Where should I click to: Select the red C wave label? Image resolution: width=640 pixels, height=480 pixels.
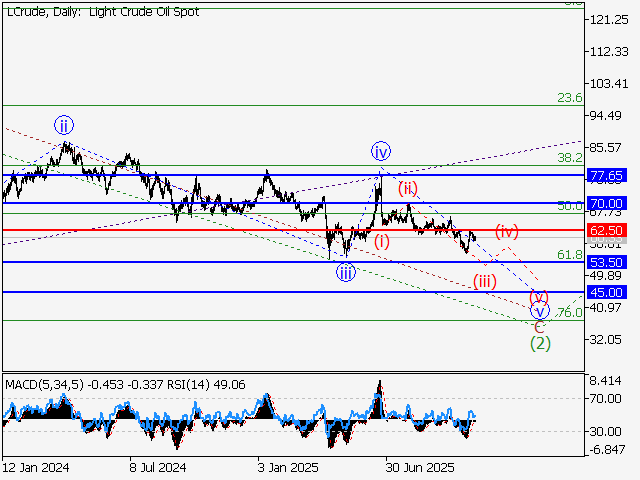click(539, 326)
